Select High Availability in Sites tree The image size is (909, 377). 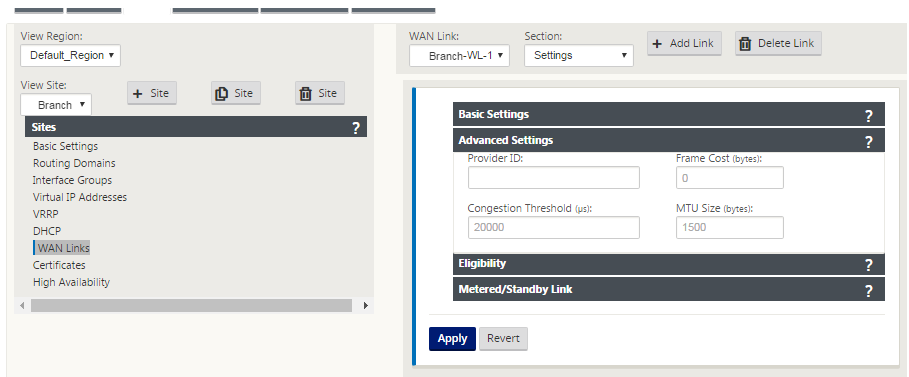pos(71,282)
